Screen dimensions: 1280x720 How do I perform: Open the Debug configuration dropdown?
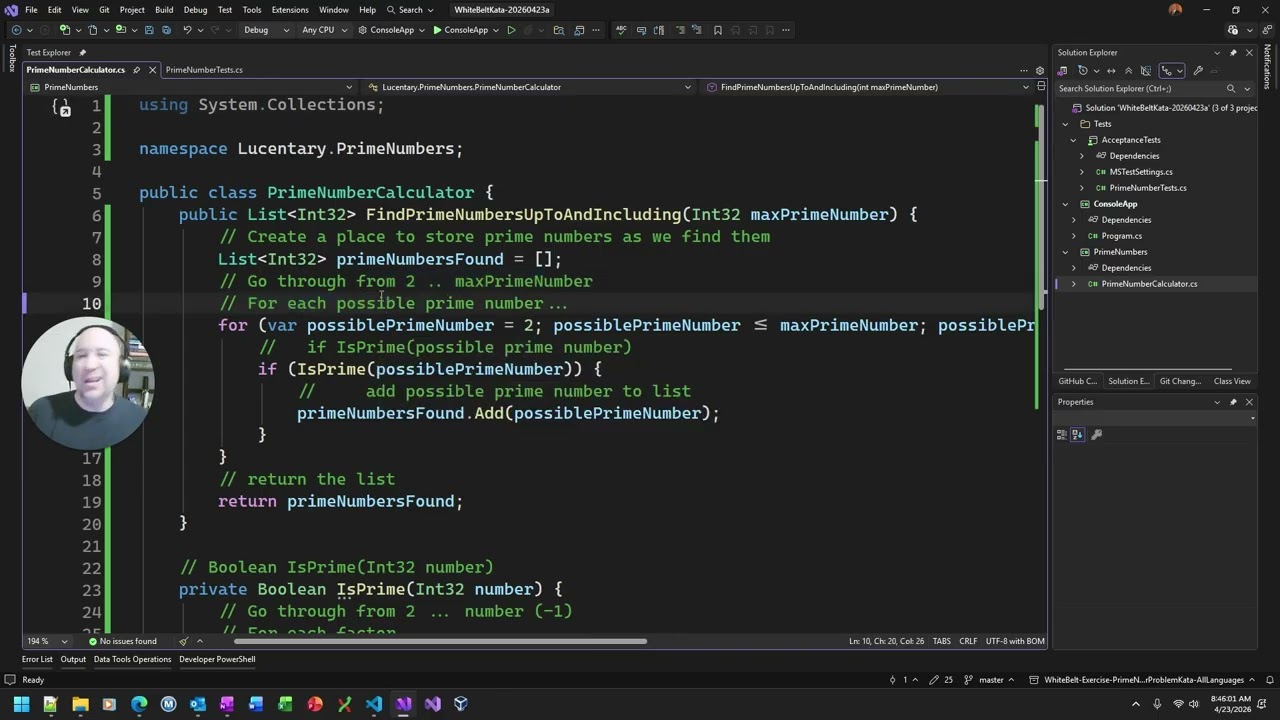[265, 30]
